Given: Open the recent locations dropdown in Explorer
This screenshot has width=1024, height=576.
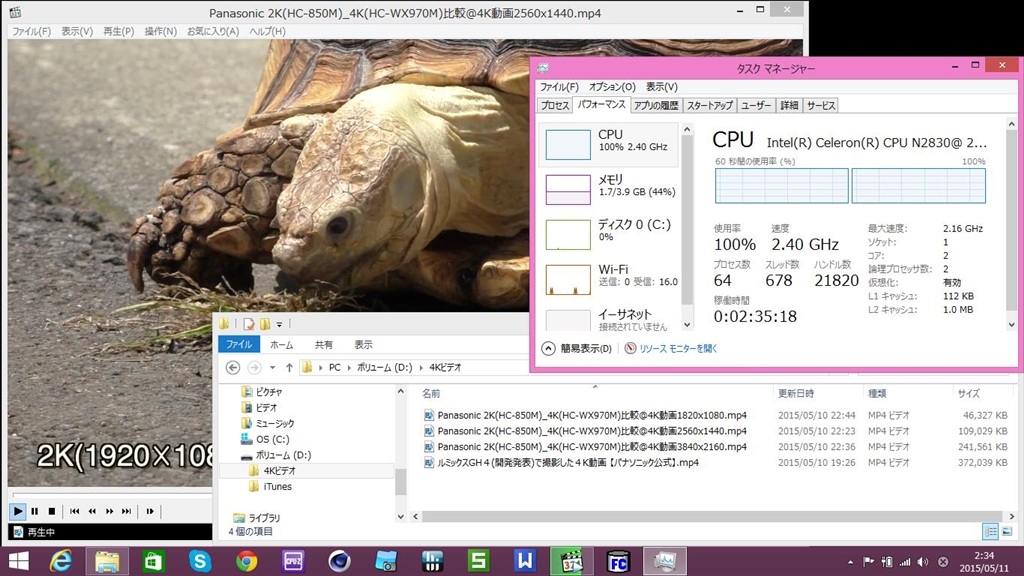Looking at the screenshot, I should point(273,367).
